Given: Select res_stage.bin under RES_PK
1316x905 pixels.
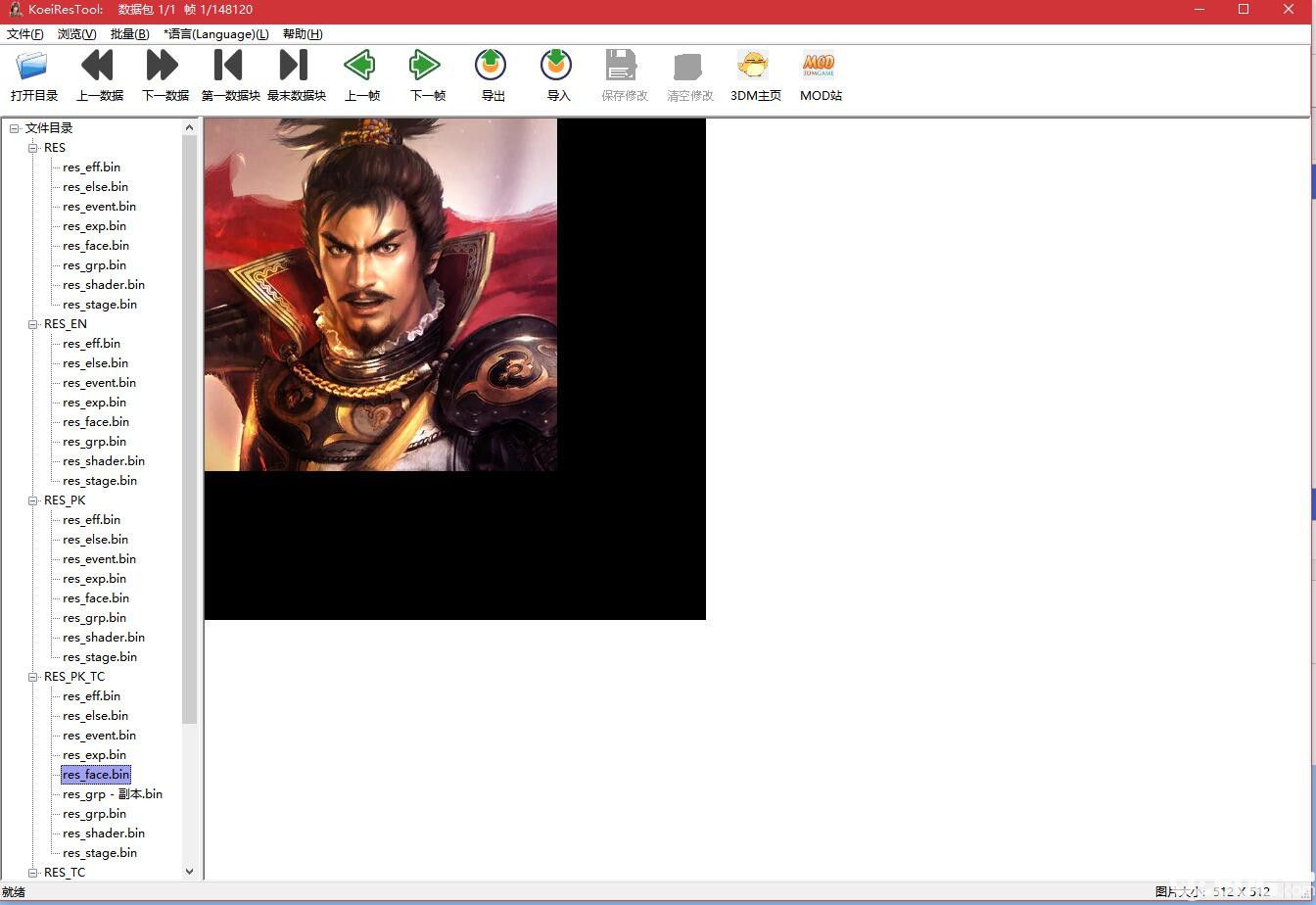Looking at the screenshot, I should (x=100, y=657).
